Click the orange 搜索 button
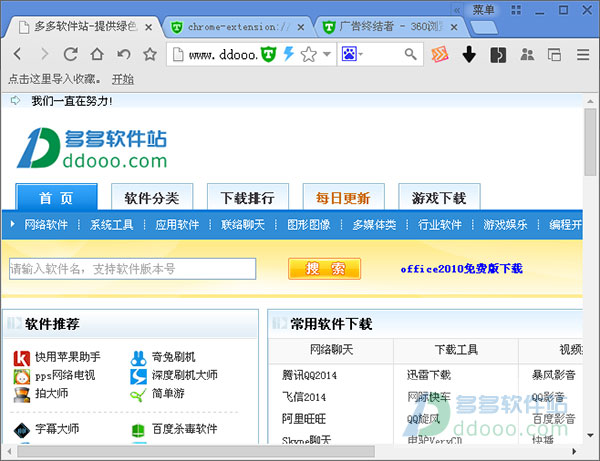The width and height of the screenshot is (600, 461). pos(324,269)
